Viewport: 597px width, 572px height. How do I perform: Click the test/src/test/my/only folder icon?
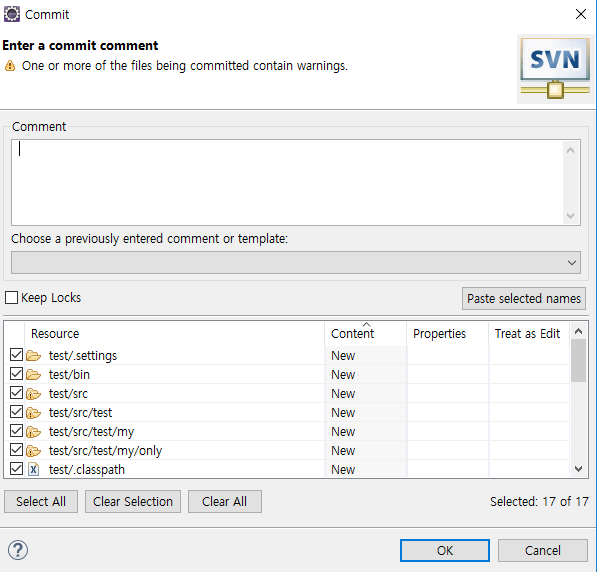(34, 451)
